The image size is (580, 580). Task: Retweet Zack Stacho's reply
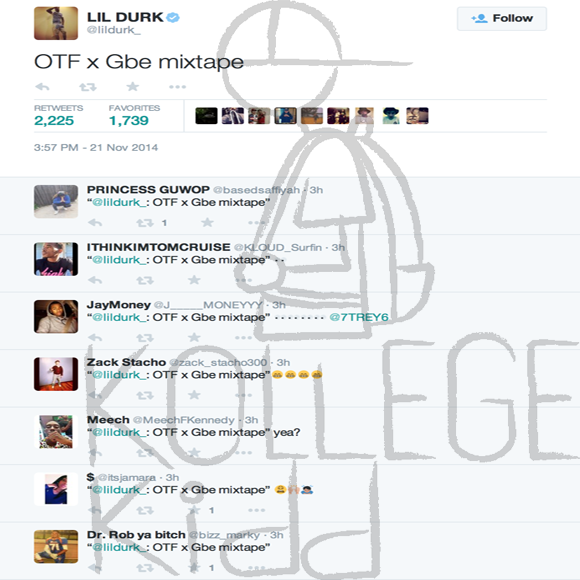pyautogui.click(x=145, y=395)
